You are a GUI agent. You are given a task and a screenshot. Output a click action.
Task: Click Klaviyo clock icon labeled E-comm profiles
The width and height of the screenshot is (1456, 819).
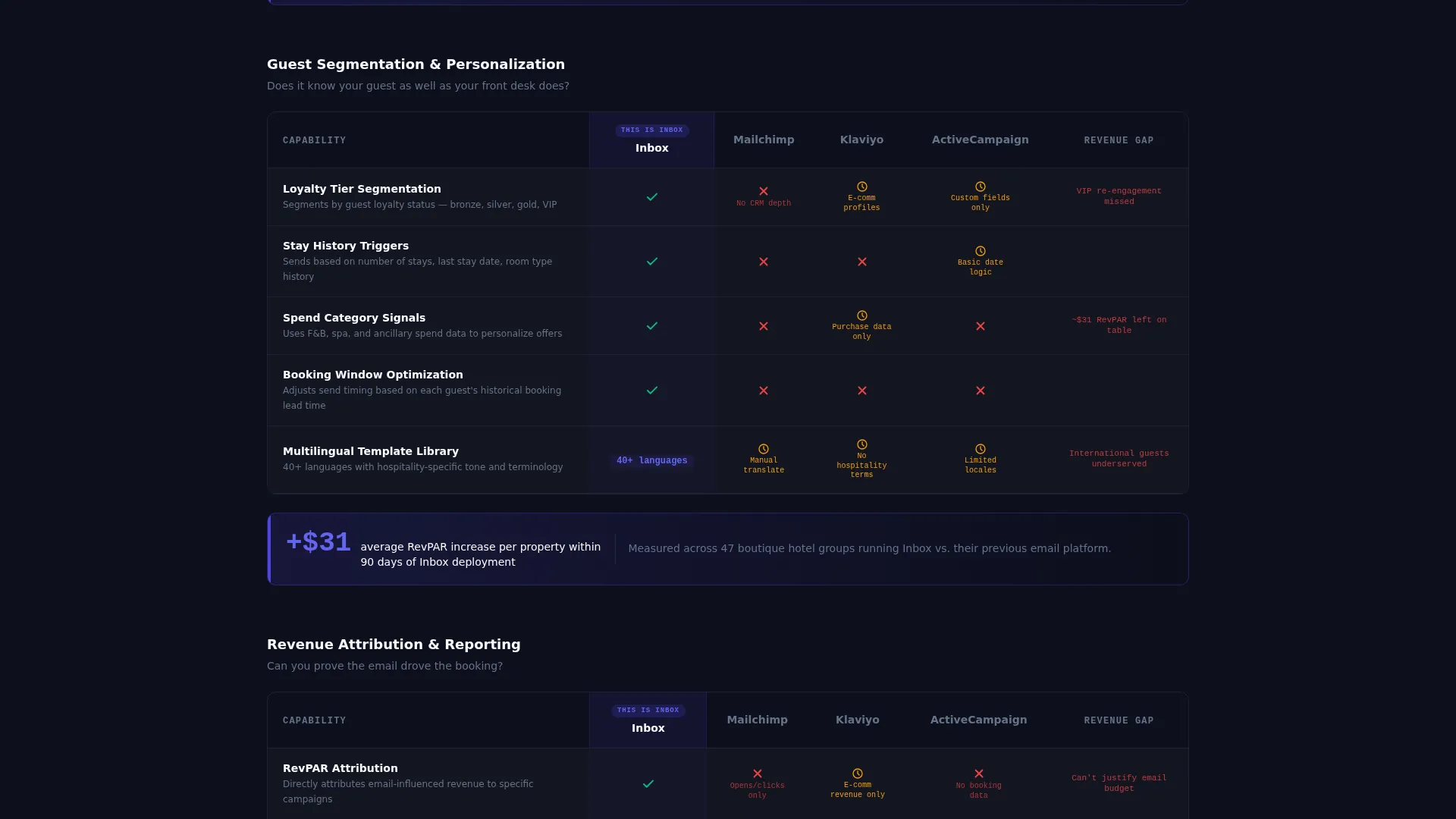861,187
